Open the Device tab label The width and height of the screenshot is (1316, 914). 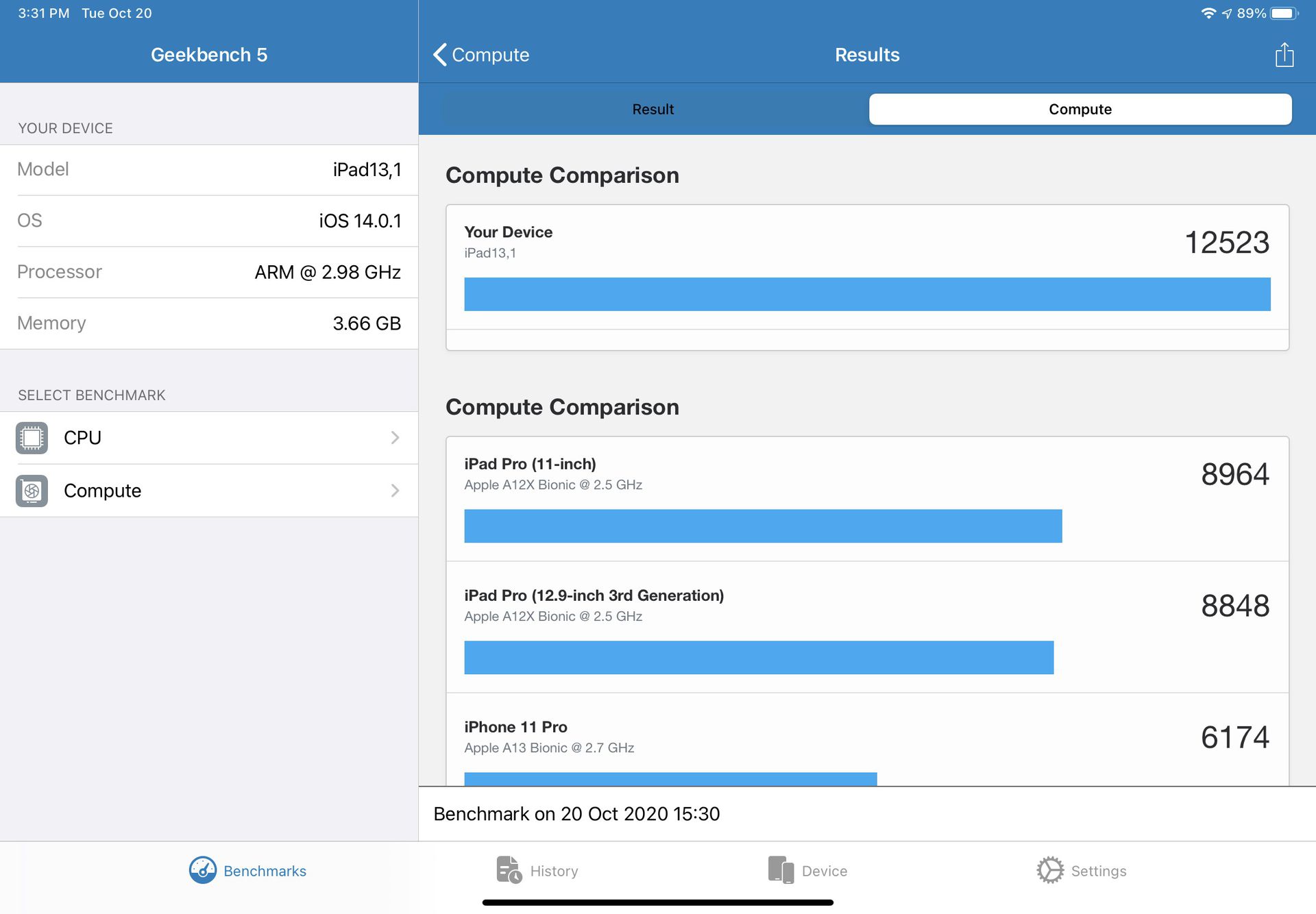[825, 871]
